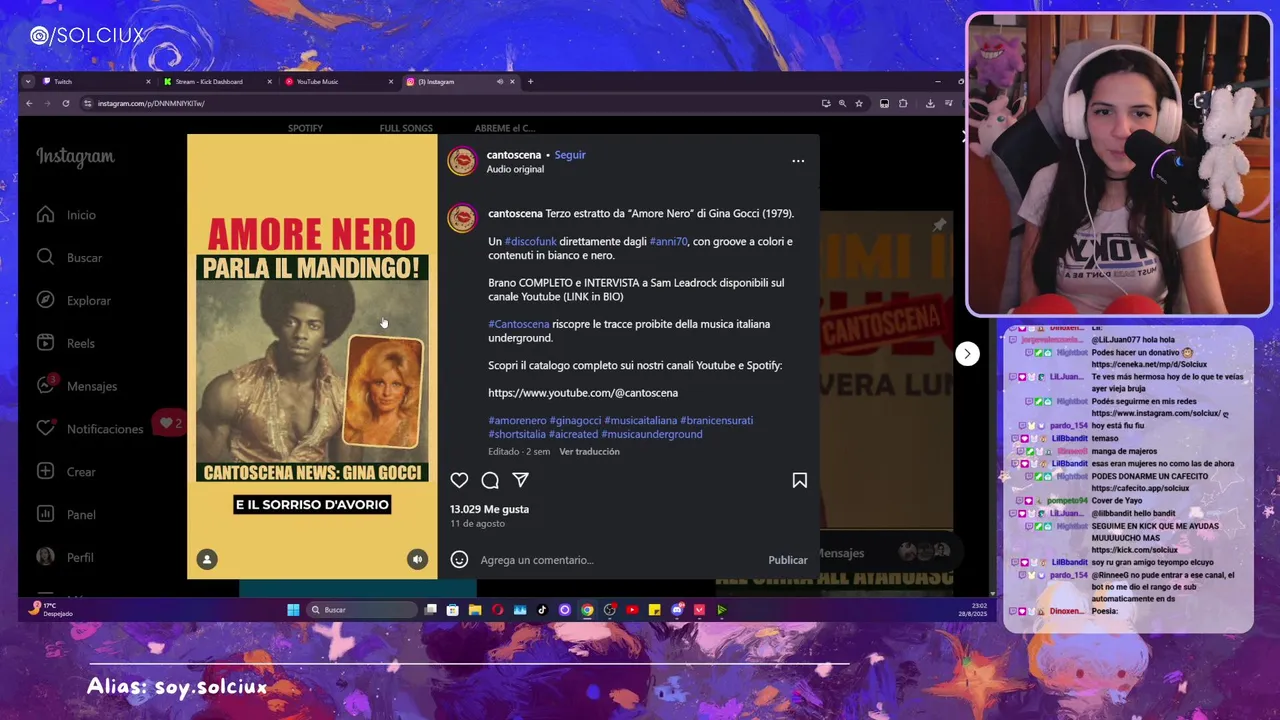Open a new browser tab

[x=530, y=82]
